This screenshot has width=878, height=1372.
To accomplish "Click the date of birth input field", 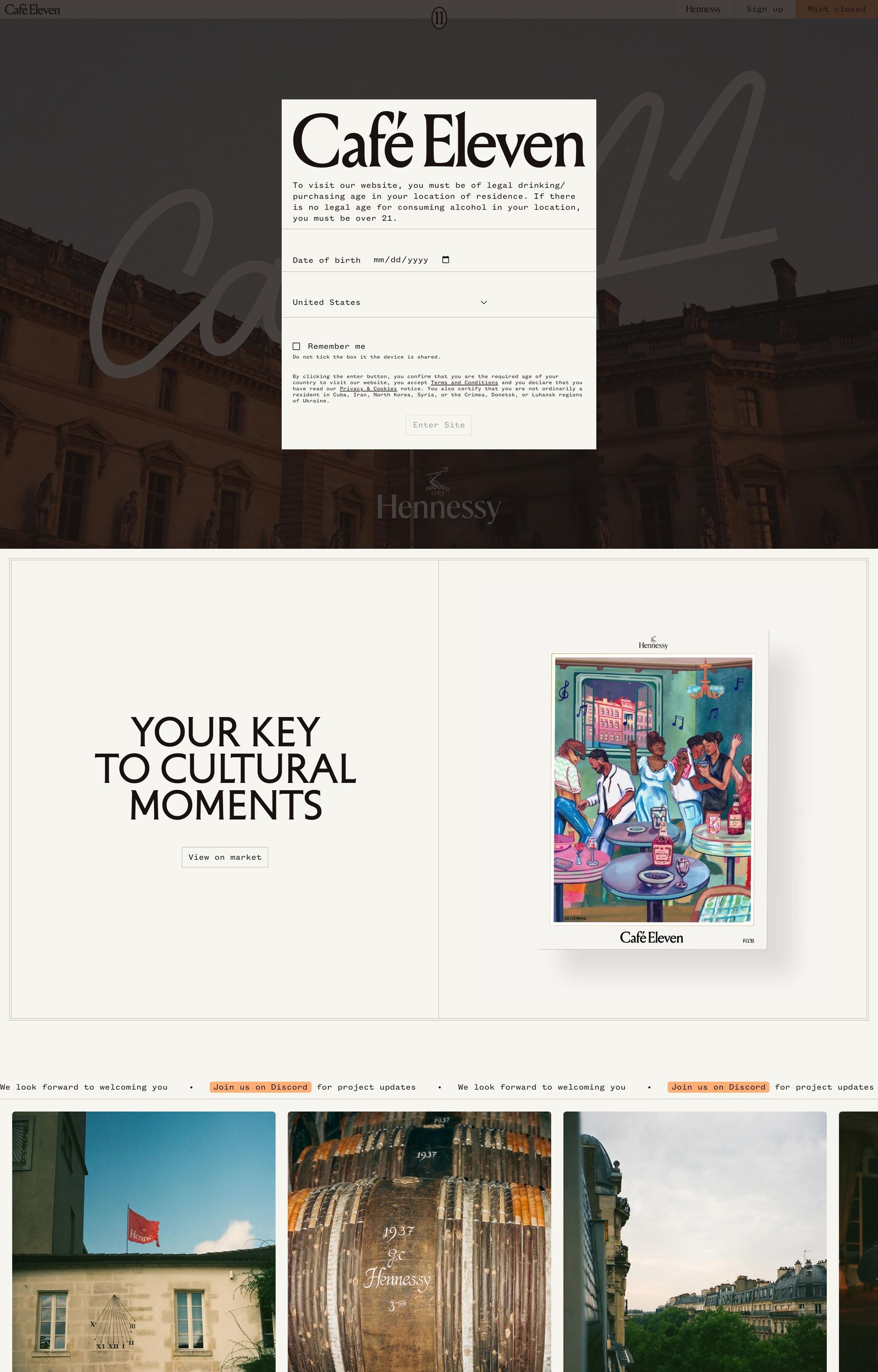I will pos(411,260).
